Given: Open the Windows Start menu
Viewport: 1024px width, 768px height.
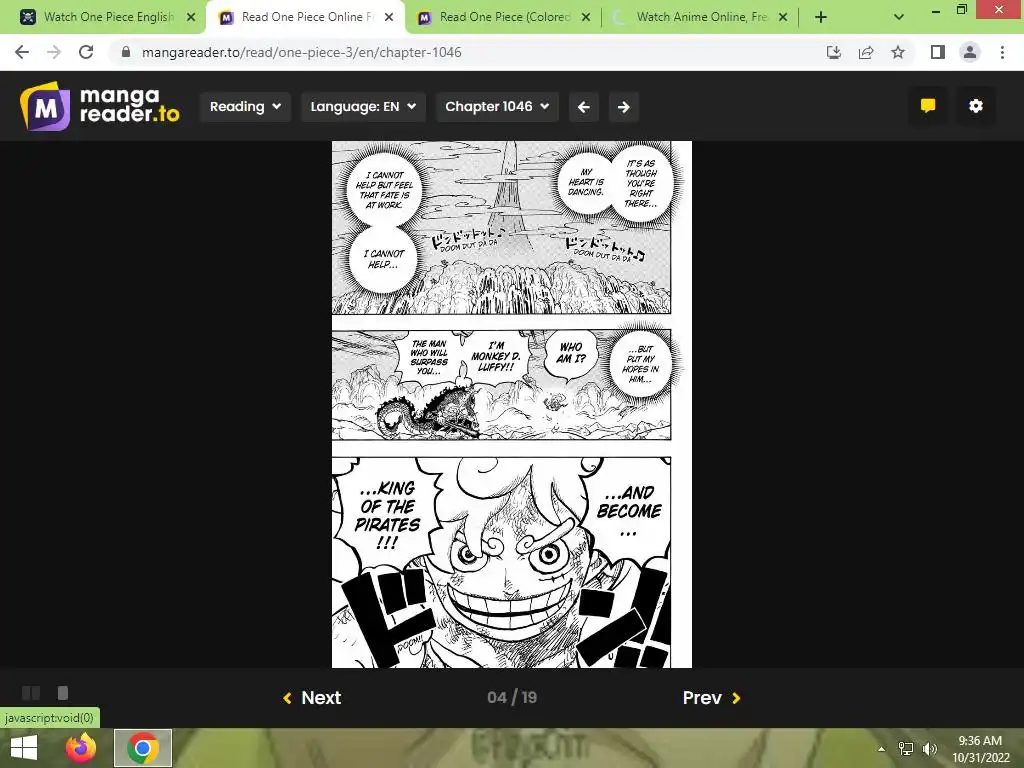Looking at the screenshot, I should [x=24, y=748].
